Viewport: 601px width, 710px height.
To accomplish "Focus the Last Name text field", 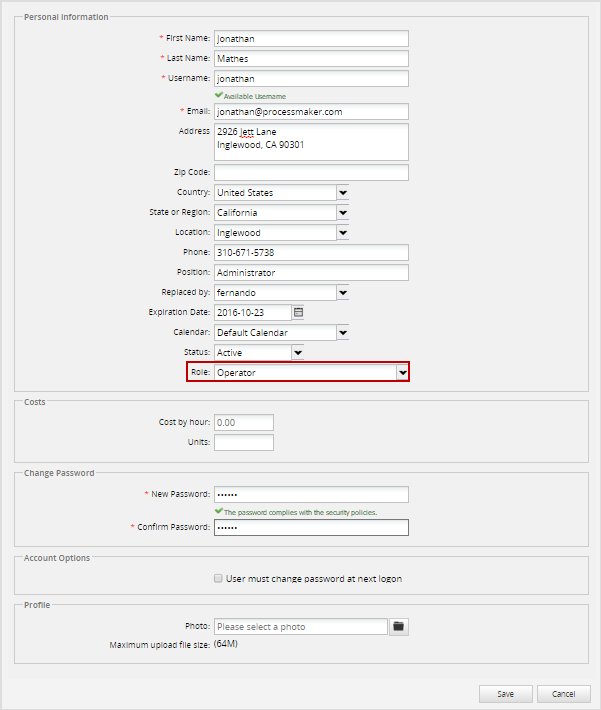I will (x=311, y=59).
